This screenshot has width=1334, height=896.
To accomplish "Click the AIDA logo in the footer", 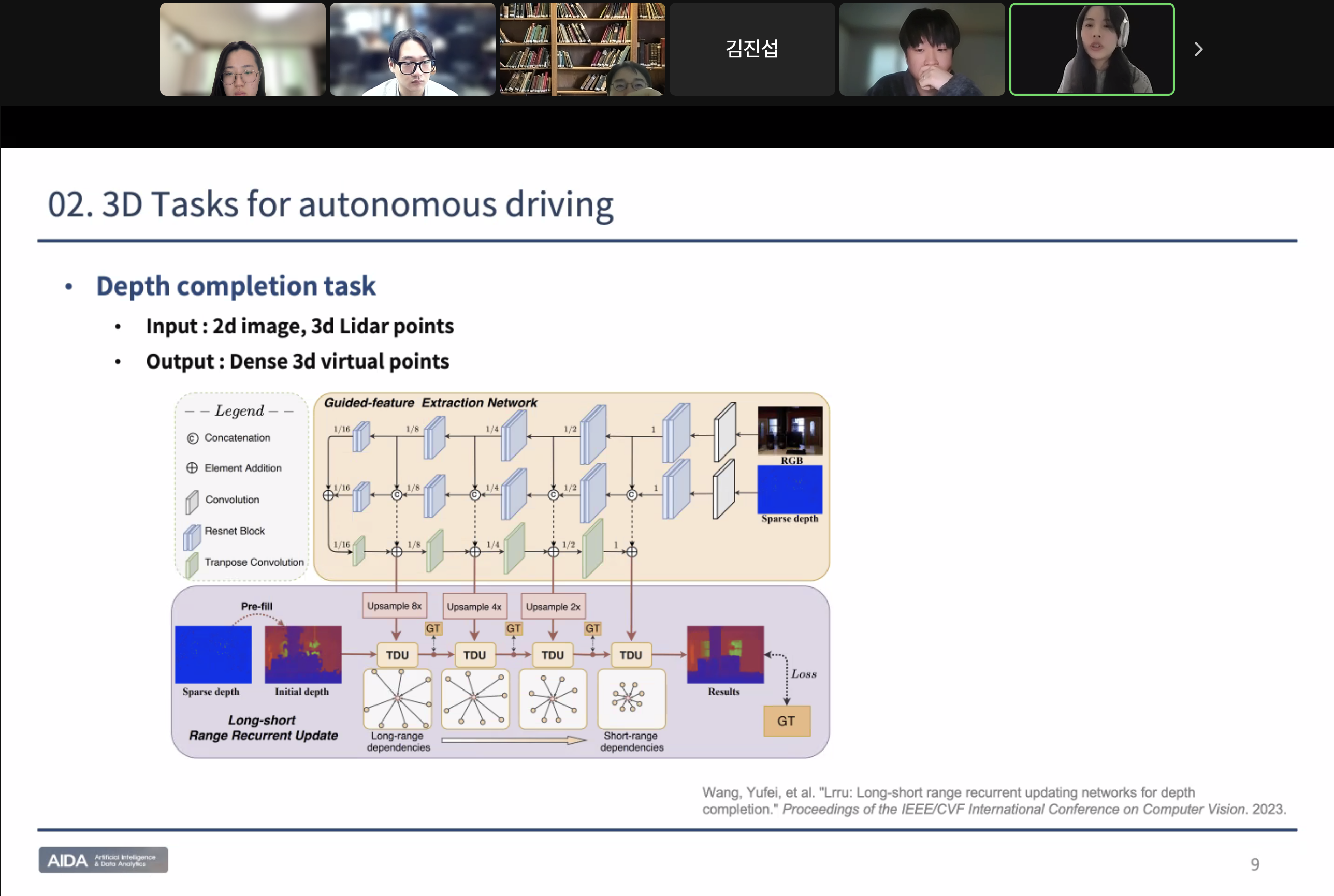I will [103, 860].
